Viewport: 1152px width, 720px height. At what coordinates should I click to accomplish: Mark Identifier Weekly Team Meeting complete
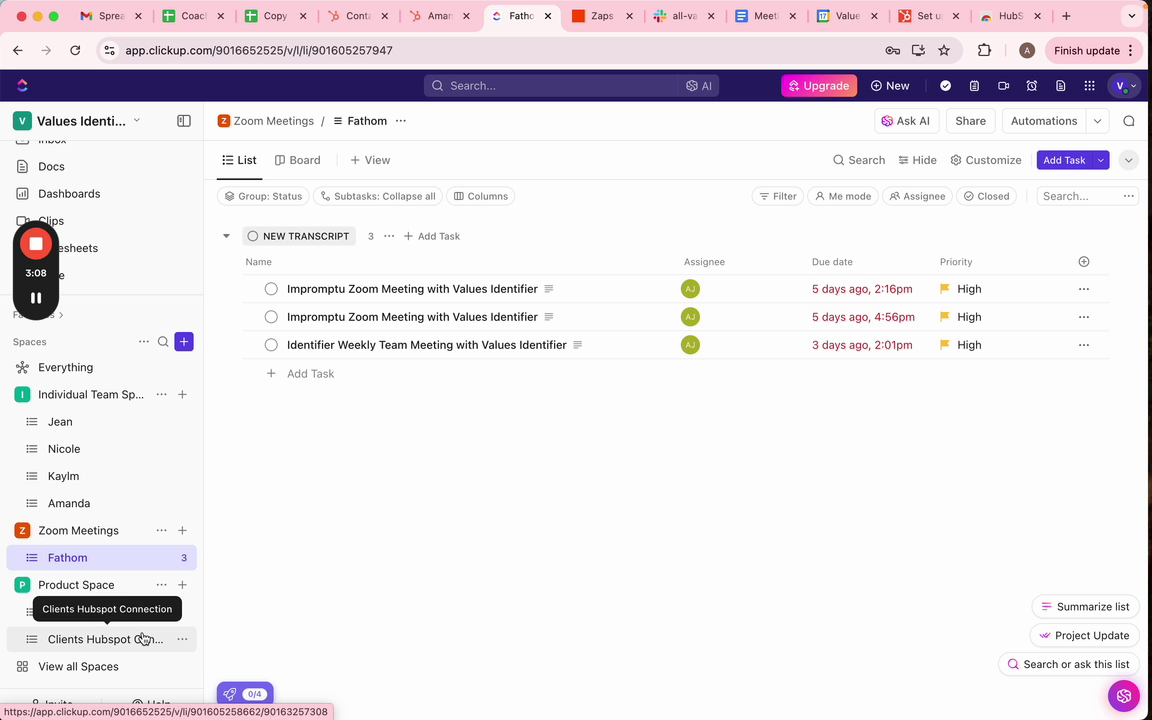coord(271,345)
